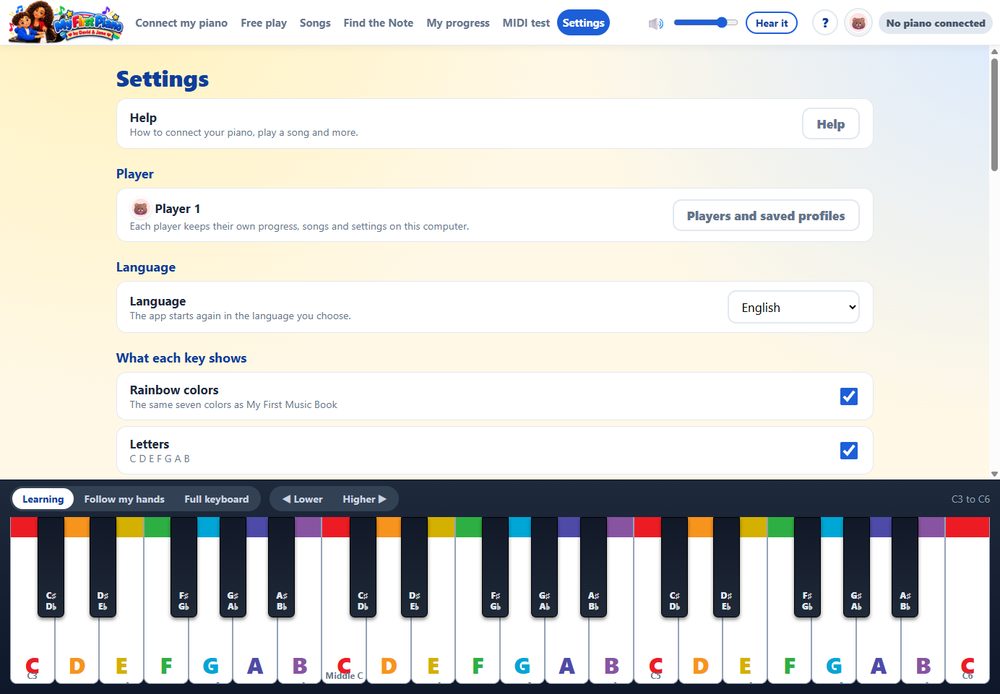Click the My First Piano logo
Viewport: 1000px width, 694px height.
[x=66, y=22]
